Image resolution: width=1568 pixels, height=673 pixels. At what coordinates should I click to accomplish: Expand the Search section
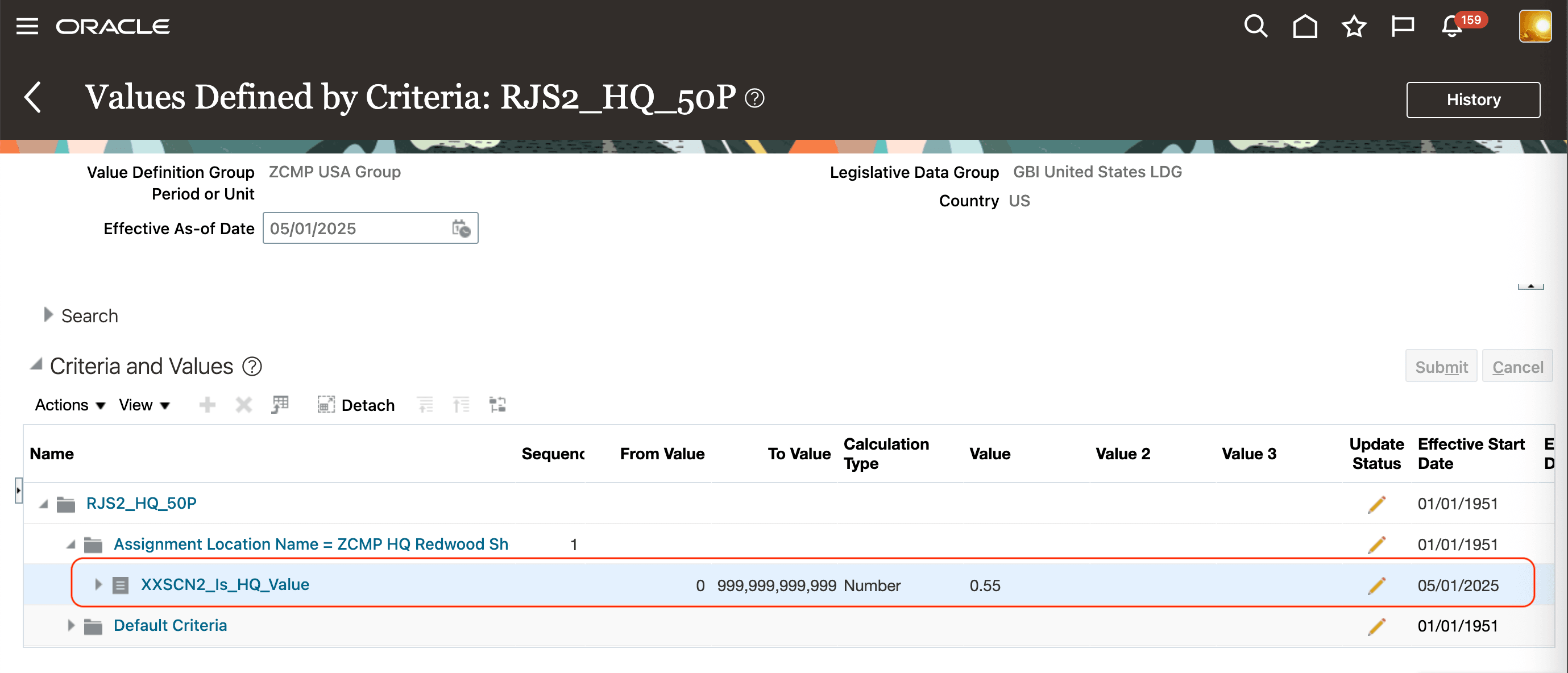click(x=48, y=314)
